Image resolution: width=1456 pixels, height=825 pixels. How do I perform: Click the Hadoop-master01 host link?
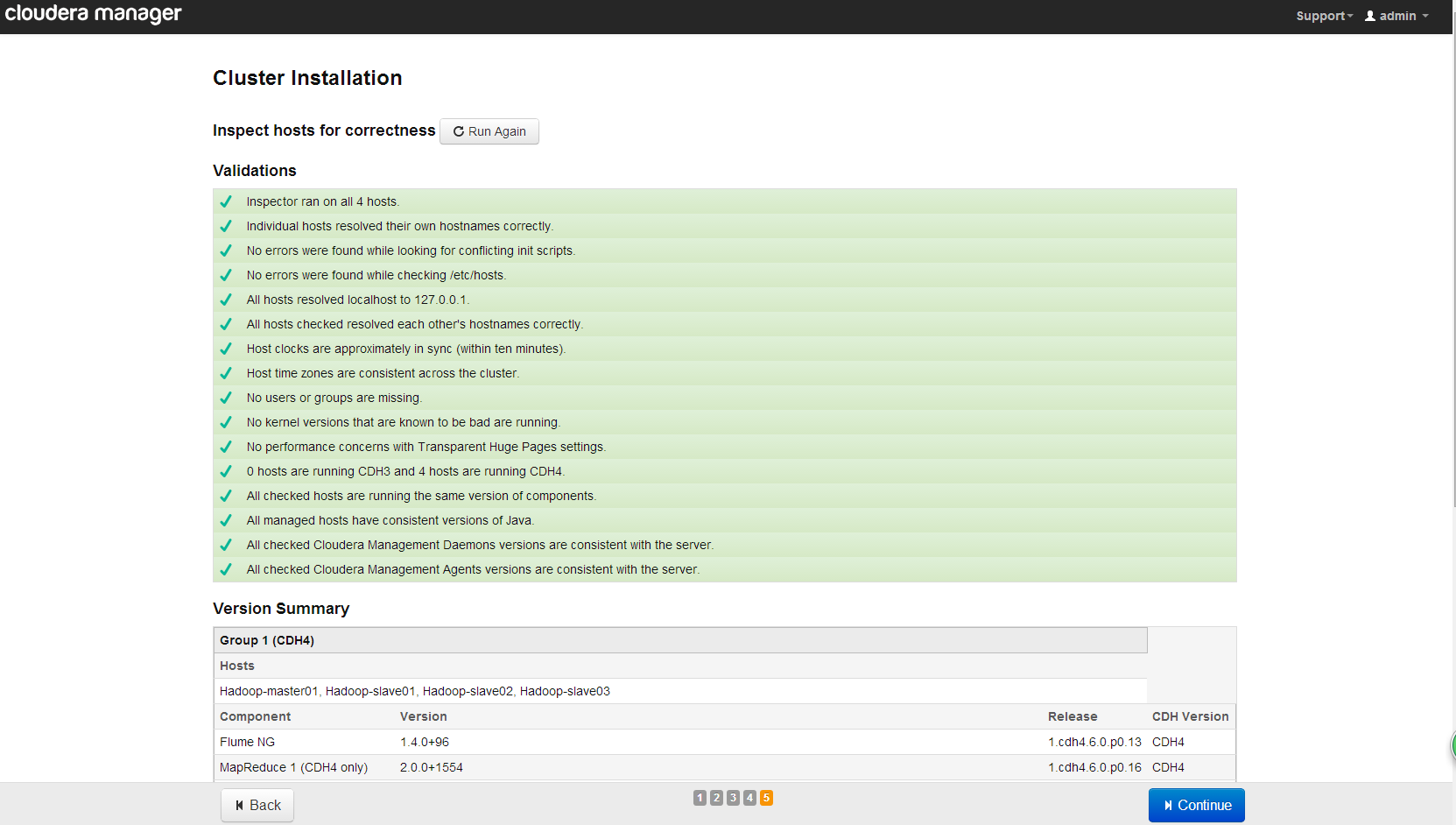pos(269,691)
